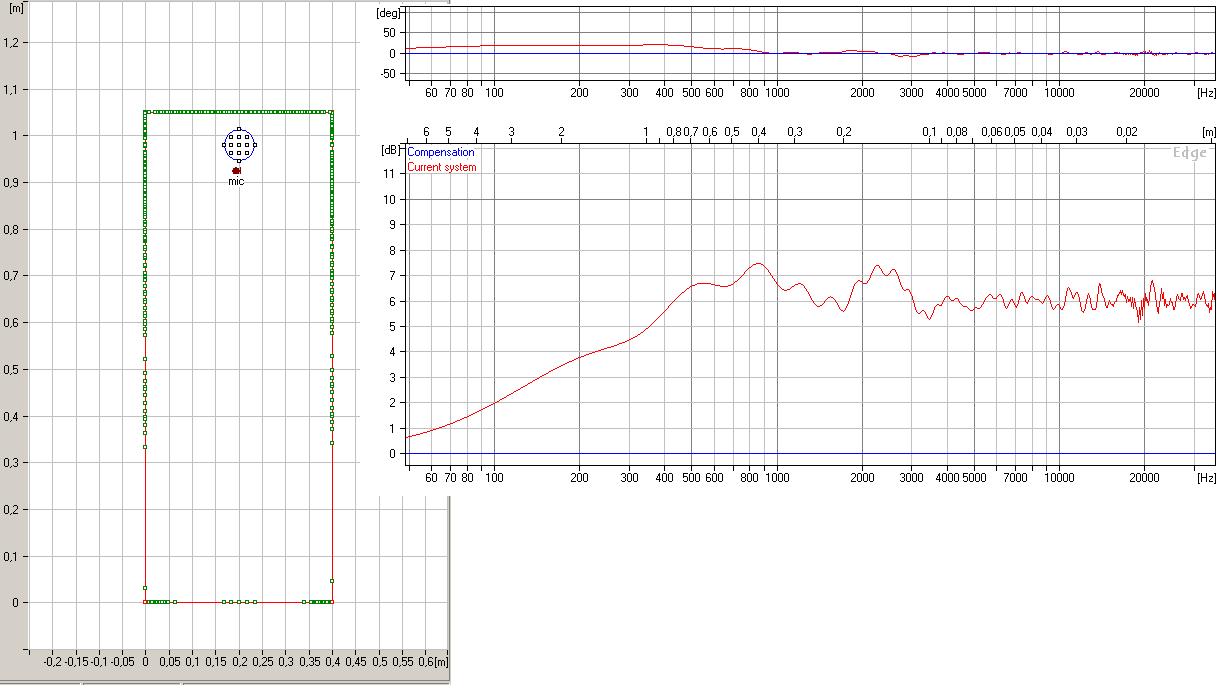Click '-50' on the phase degree axis
This screenshot has width=1222, height=689.
click(390, 73)
